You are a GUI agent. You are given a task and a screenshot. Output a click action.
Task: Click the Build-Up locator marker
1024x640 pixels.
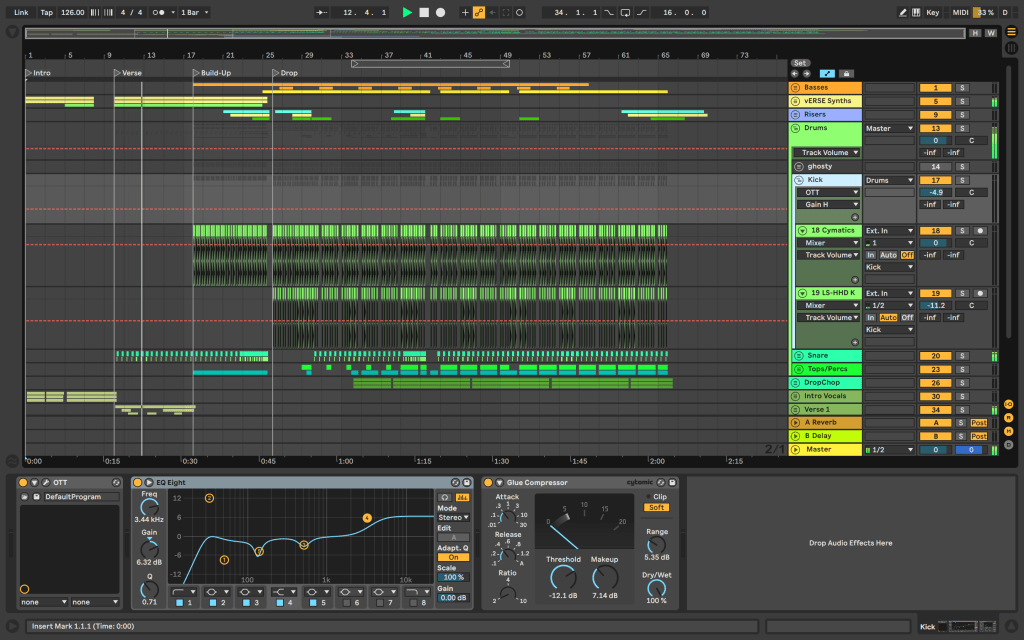(196, 73)
